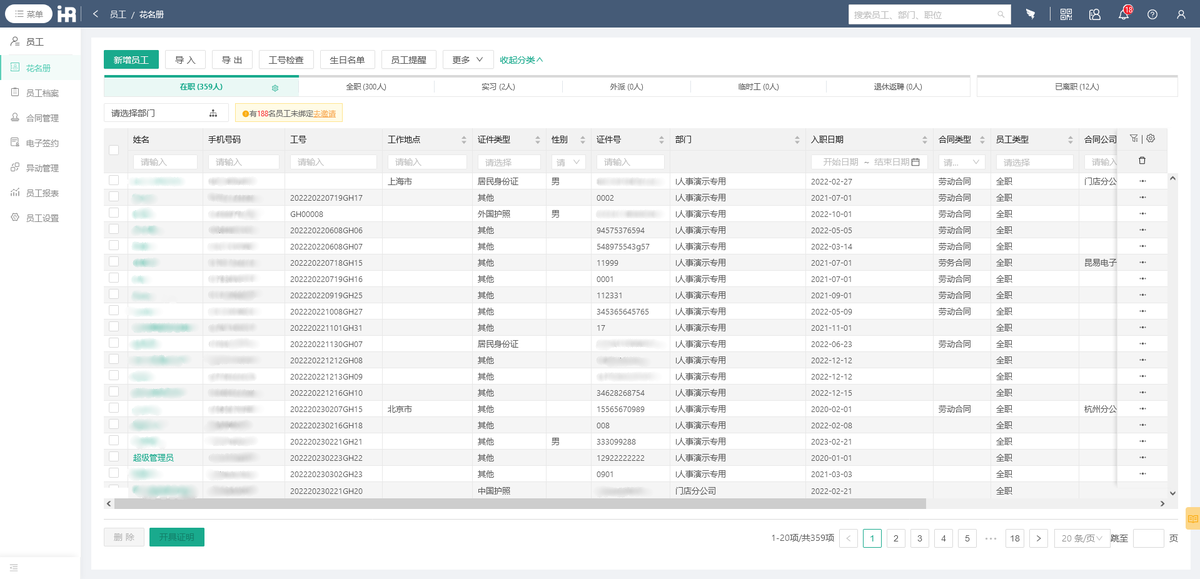The image size is (1200, 579).
Task: Click the 新增员工 button
Action: click(x=130, y=60)
